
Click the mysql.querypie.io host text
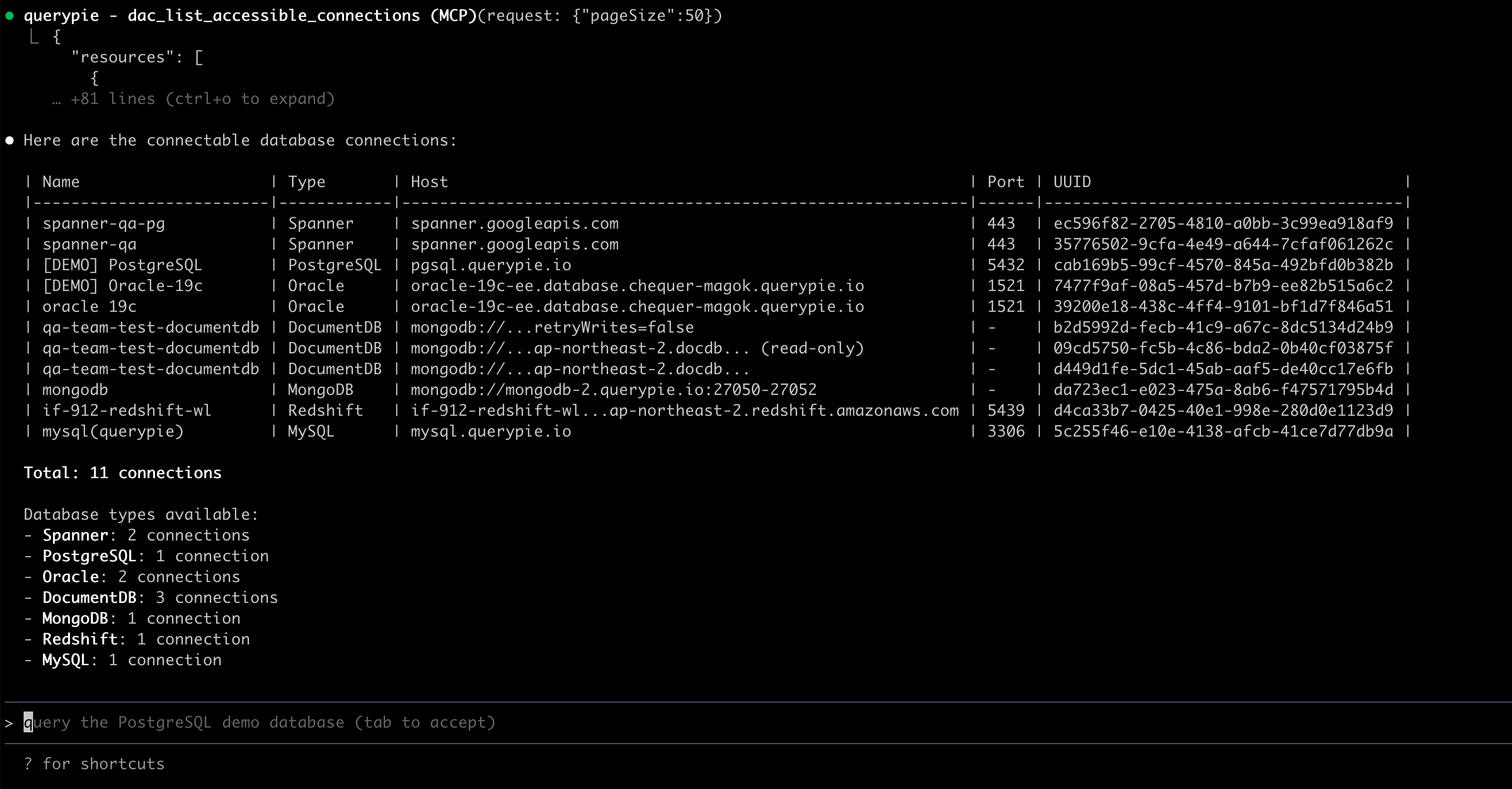tap(491, 431)
